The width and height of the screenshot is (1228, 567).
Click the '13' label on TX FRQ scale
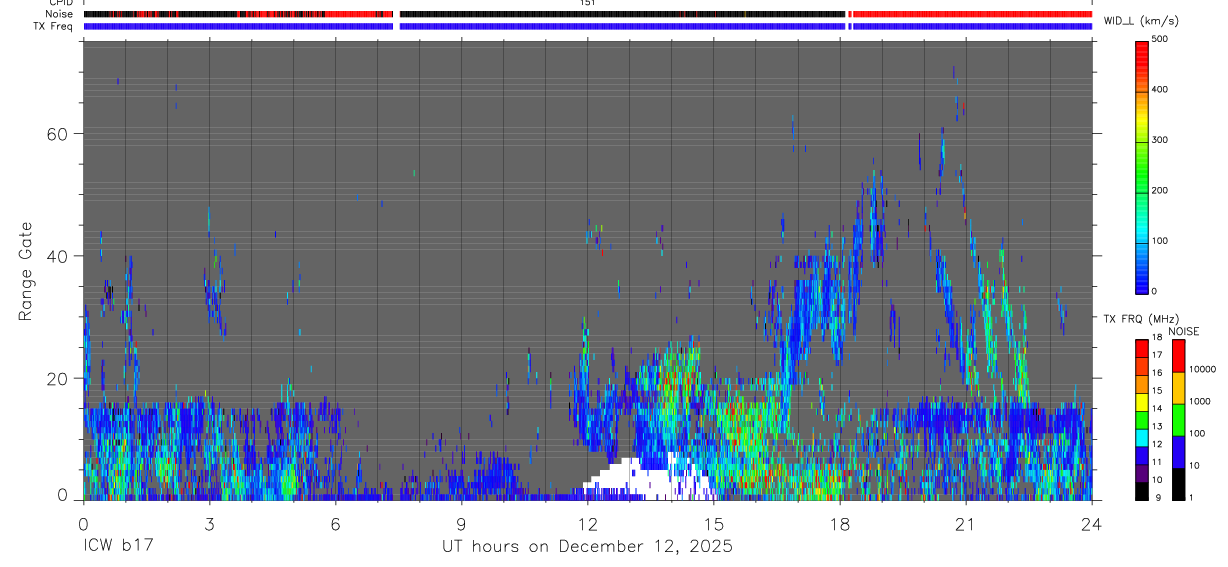pos(1158,426)
